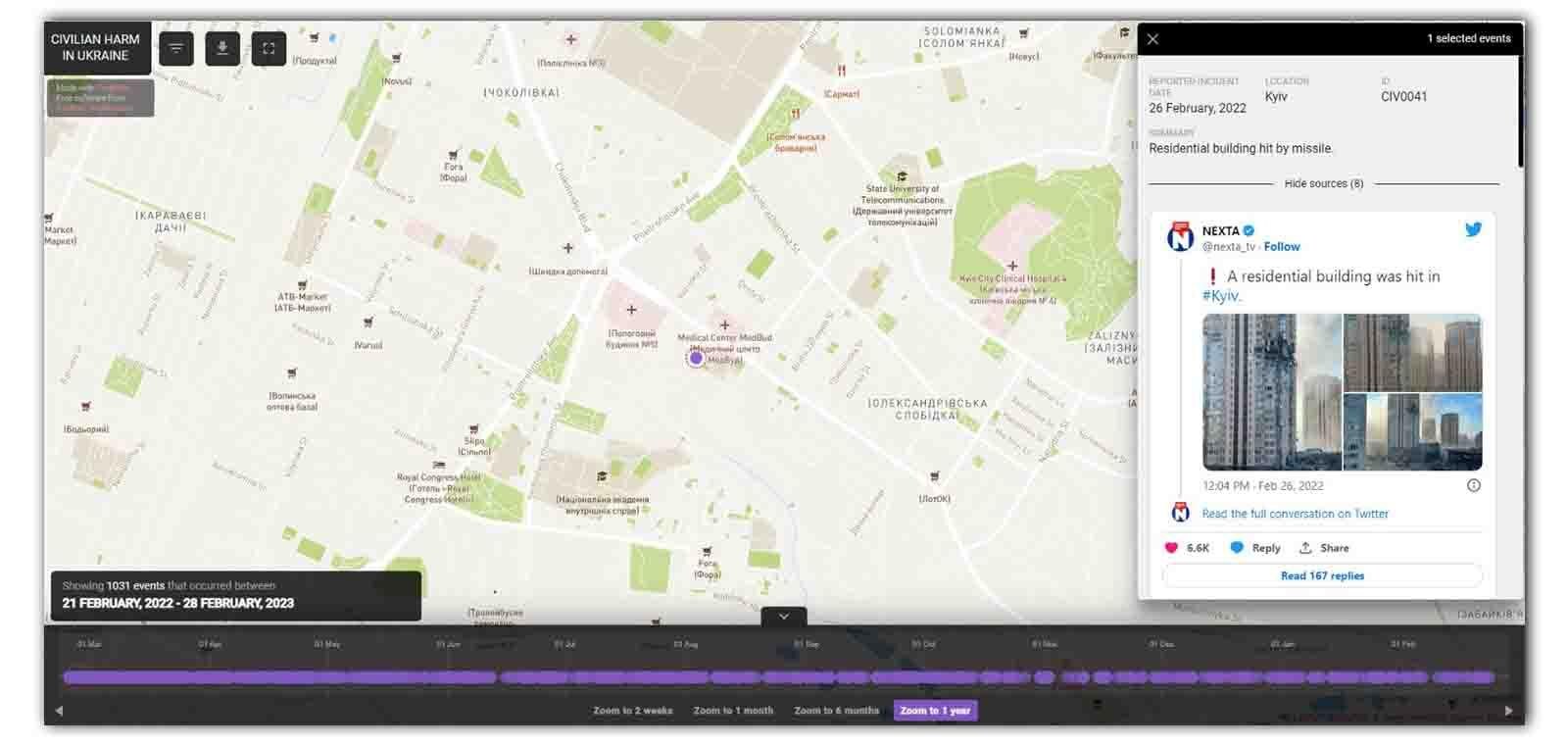Open the filter menu icon
Viewport: 1568px width, 746px height.
(x=176, y=48)
